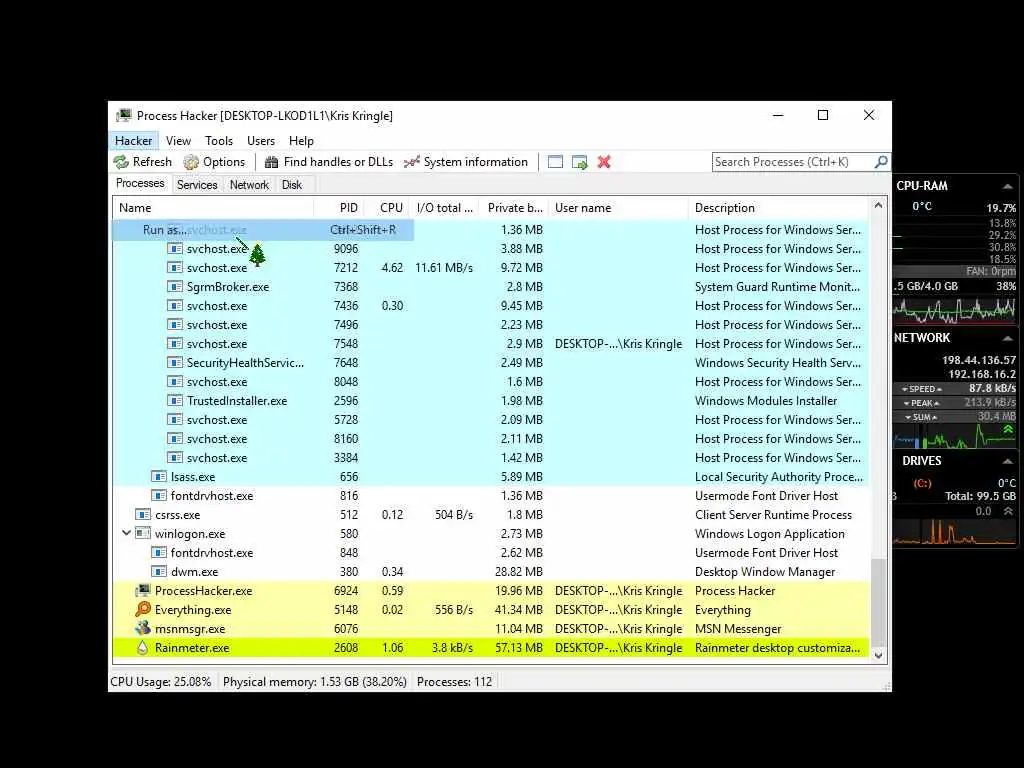
Task: Click the process list scroll up arrow
Action: click(878, 206)
